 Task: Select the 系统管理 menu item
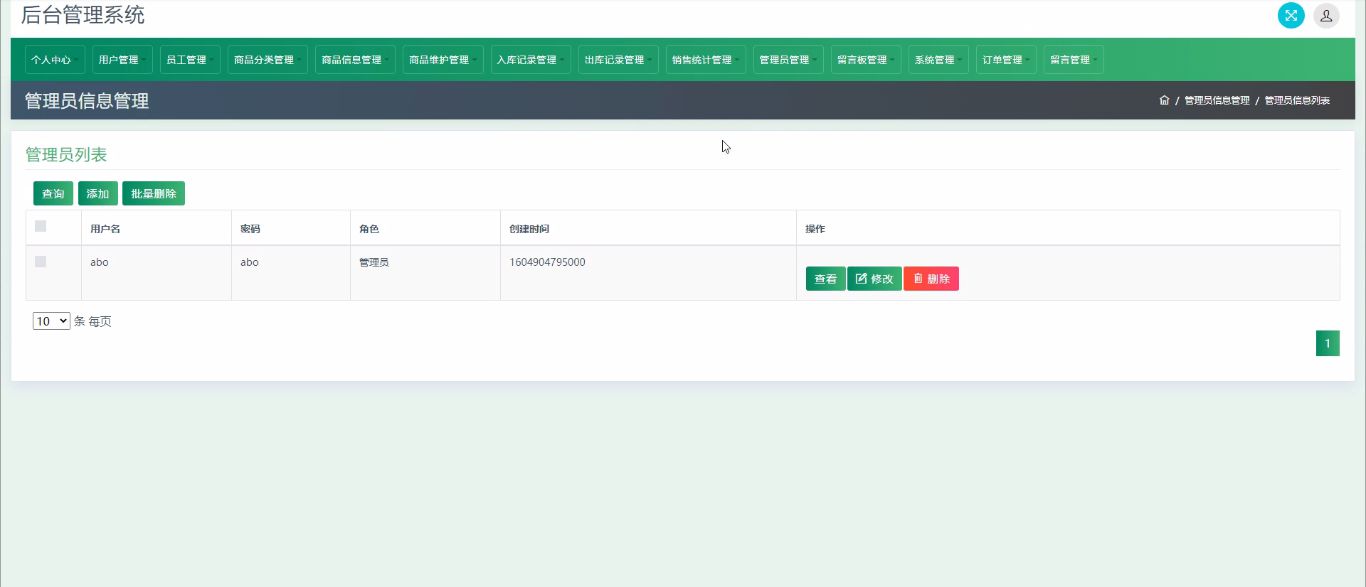pos(938,60)
